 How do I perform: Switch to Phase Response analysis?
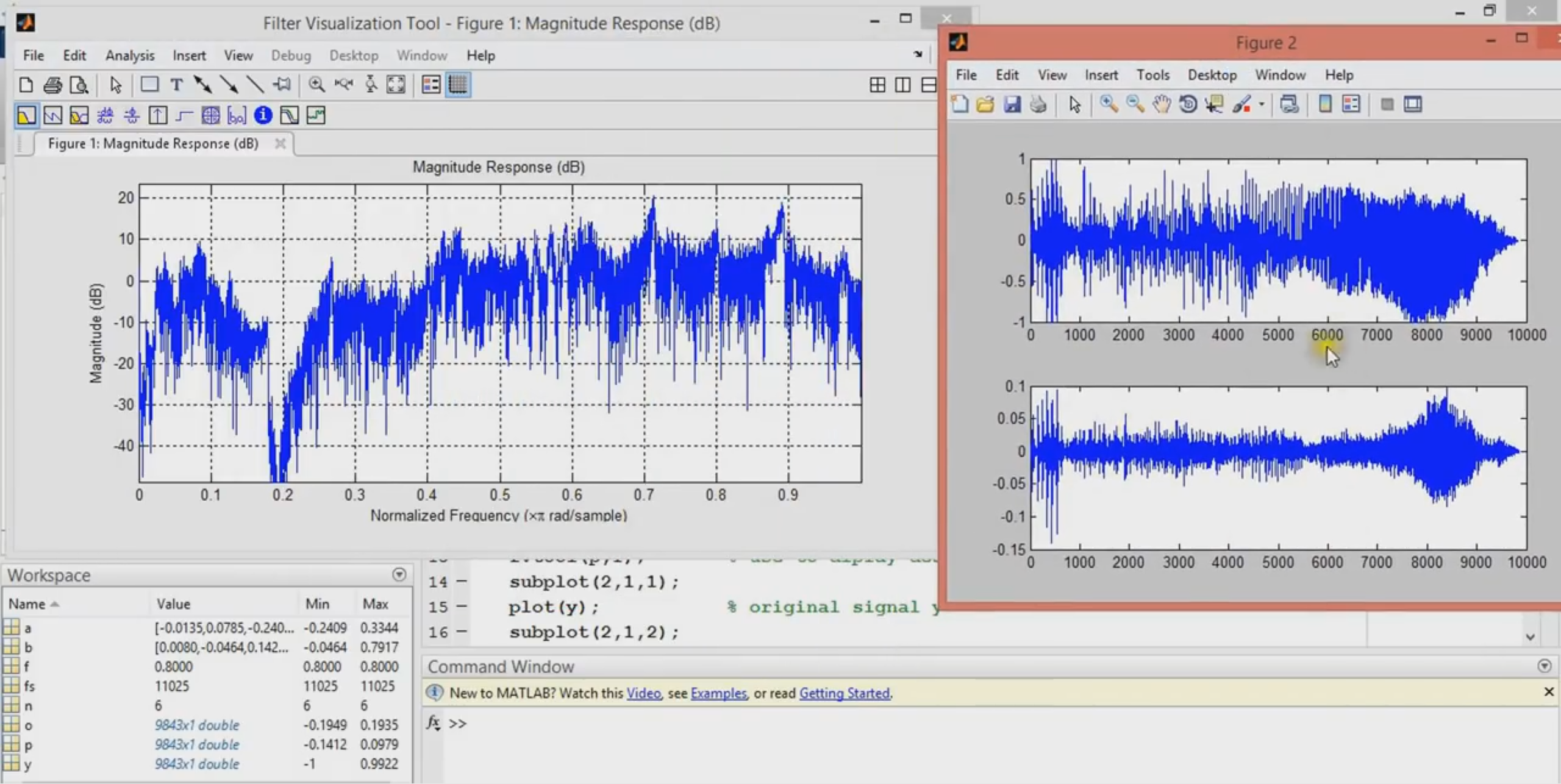[x=52, y=115]
